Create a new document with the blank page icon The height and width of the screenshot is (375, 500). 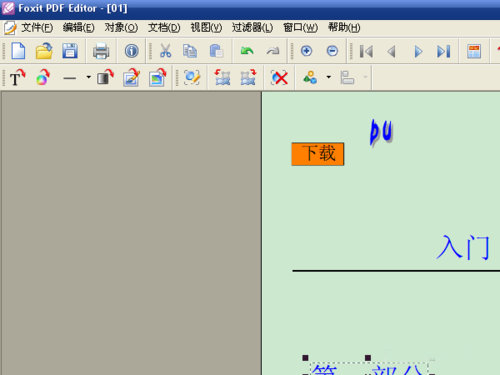point(18,51)
